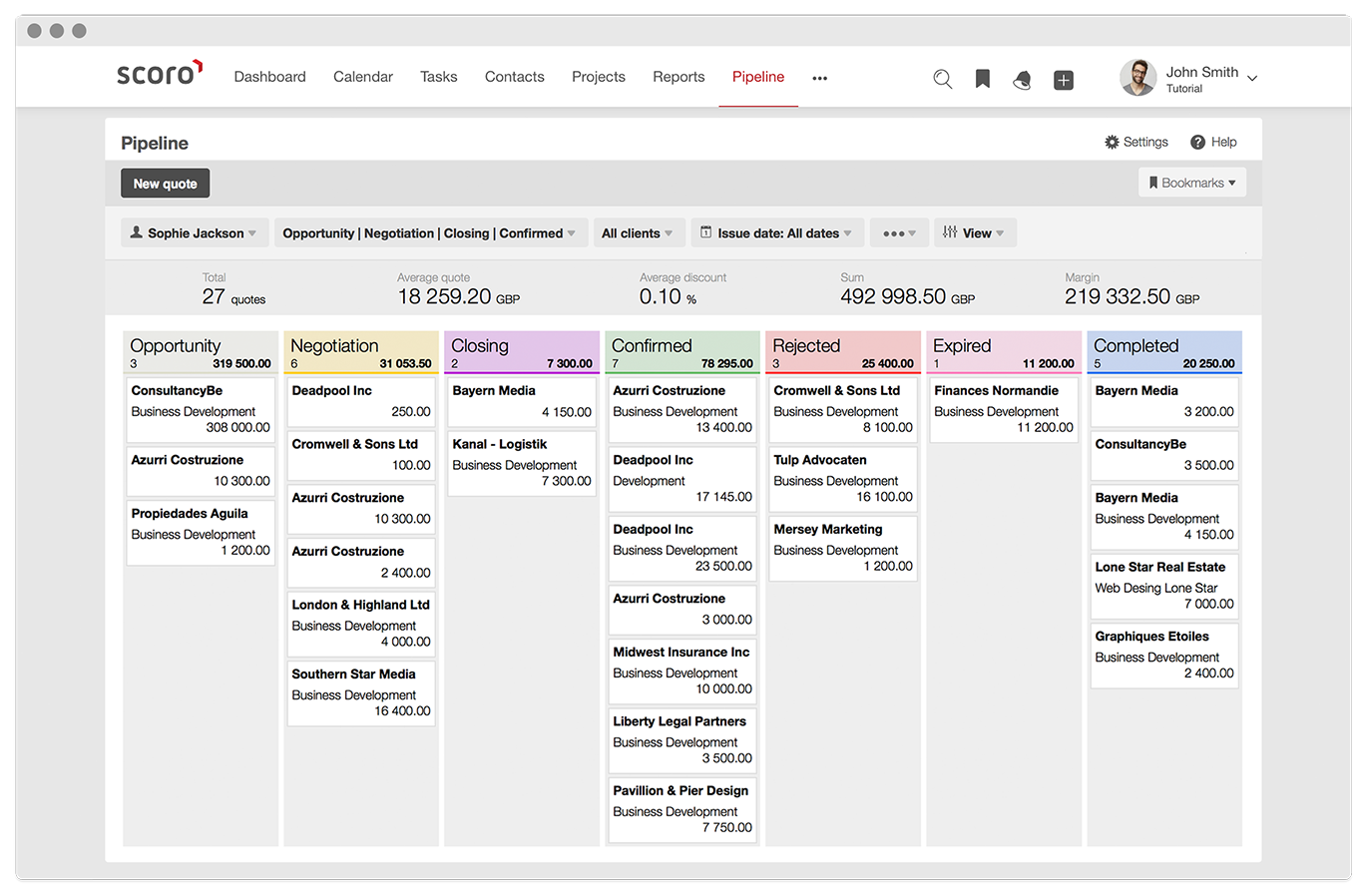Open the more navigation dots menu
The width and height of the screenshot is (1363, 896).
[820, 78]
